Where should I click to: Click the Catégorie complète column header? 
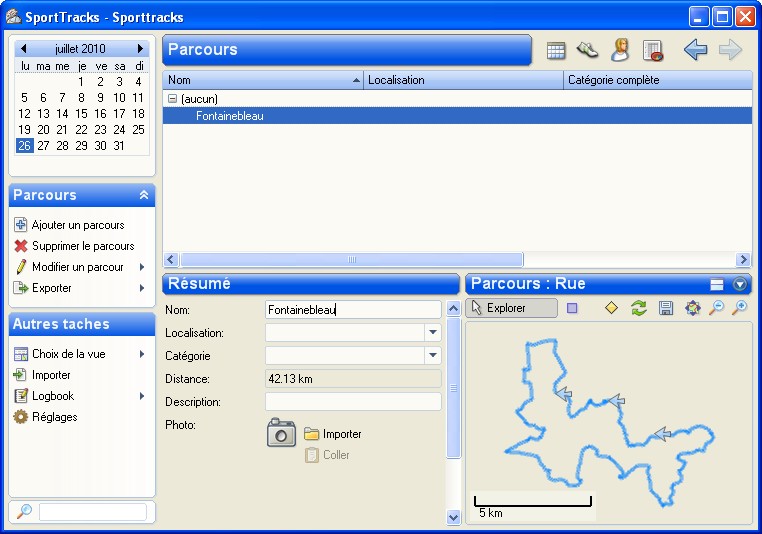coord(658,80)
